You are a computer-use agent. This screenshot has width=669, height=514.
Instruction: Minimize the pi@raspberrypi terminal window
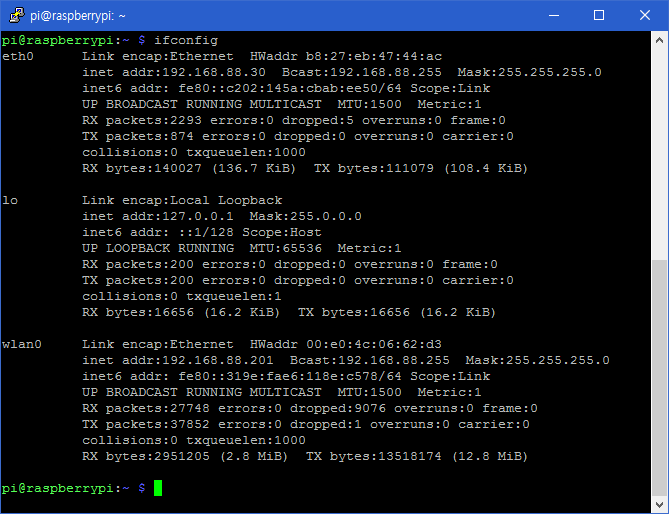click(x=554, y=15)
